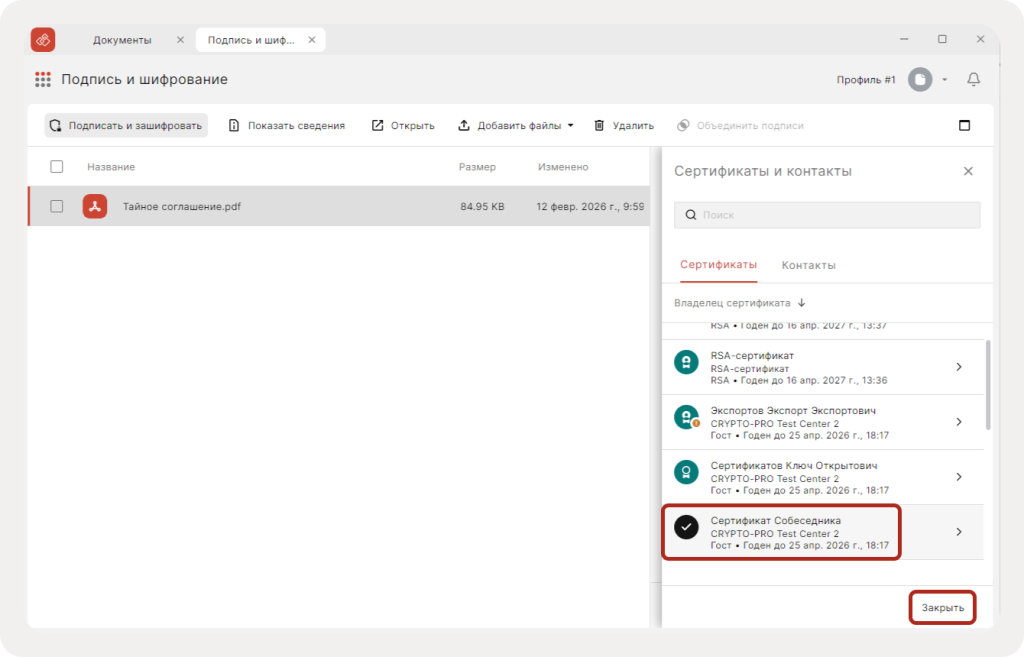1024x657 pixels.
Task: Click the Закрыть button
Action: pos(942,607)
